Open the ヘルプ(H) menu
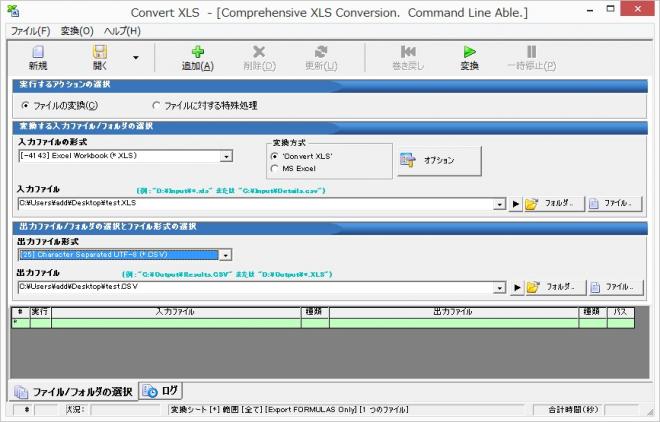 point(122,31)
